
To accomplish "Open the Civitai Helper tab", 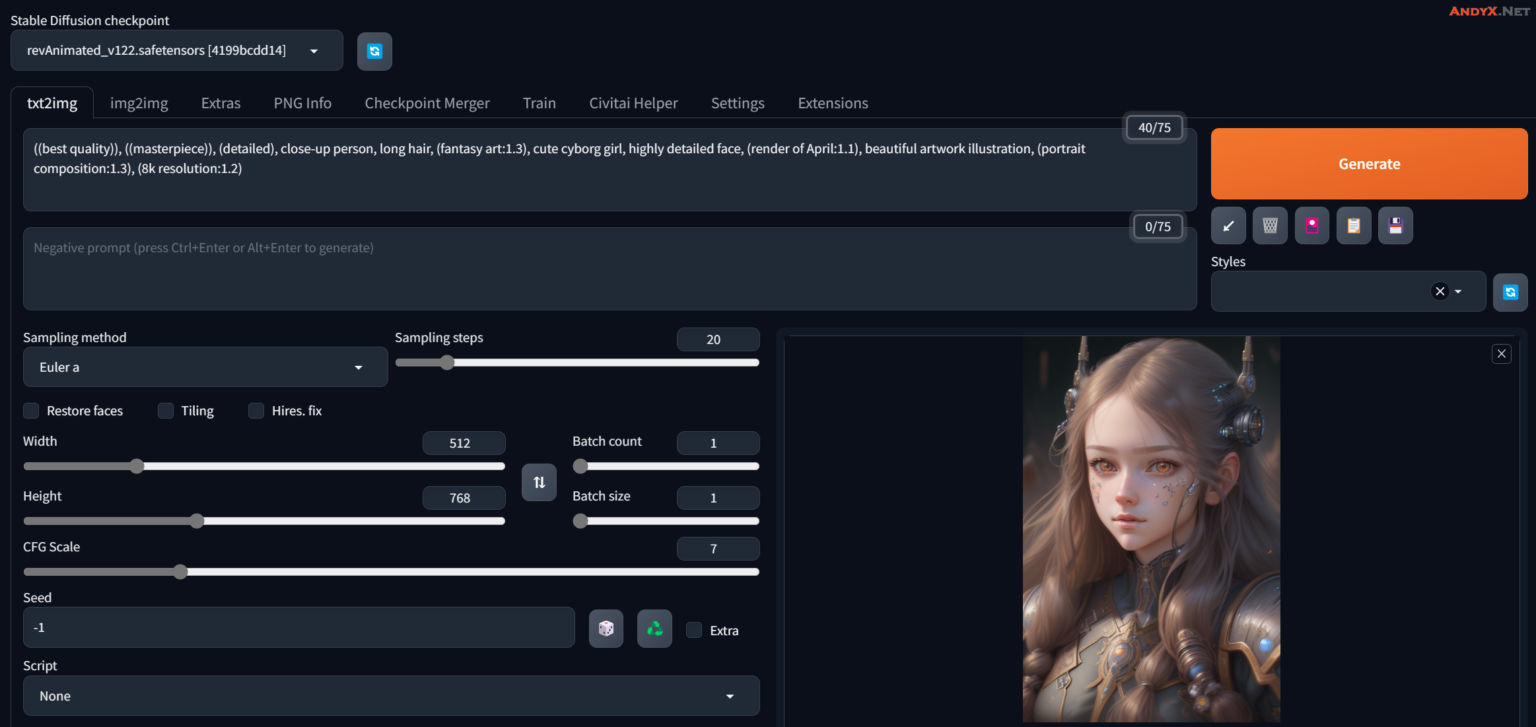I will pos(633,103).
